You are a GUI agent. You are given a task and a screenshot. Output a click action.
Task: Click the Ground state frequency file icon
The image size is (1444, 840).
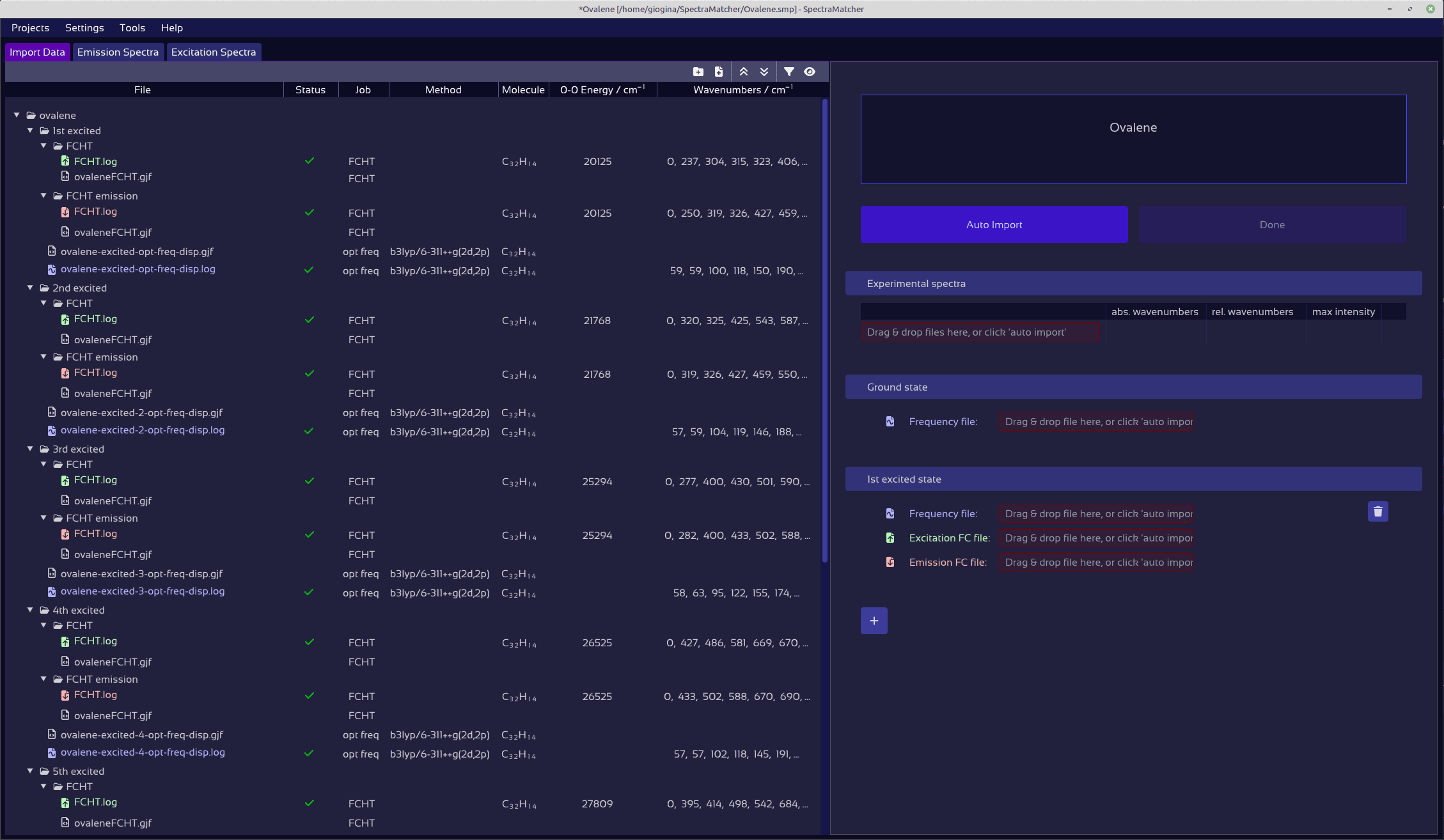(890, 421)
